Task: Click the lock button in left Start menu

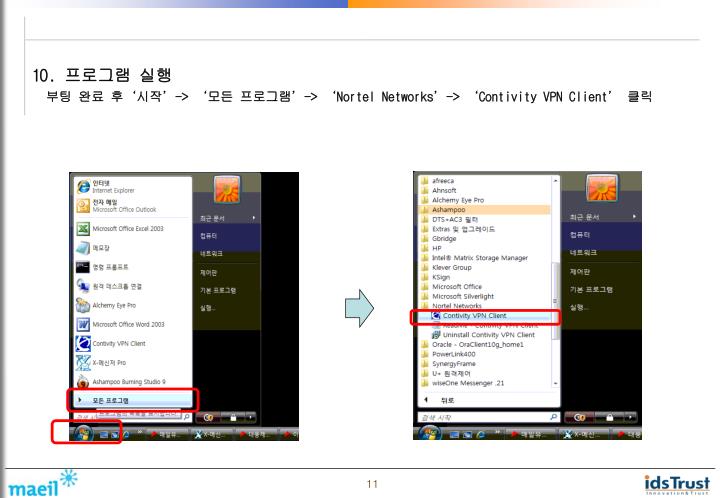Action: (x=233, y=417)
